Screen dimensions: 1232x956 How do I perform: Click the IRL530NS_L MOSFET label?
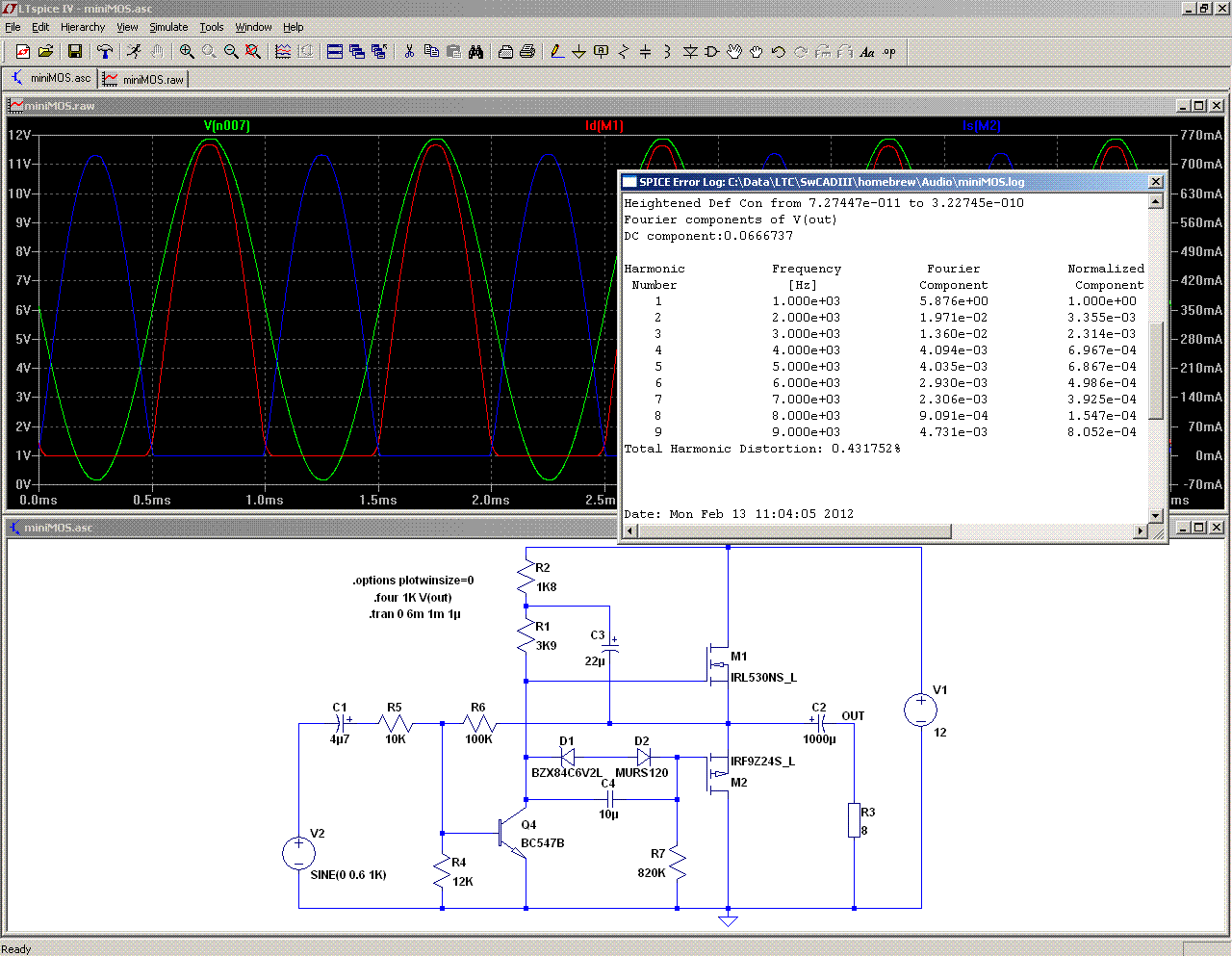(763, 678)
